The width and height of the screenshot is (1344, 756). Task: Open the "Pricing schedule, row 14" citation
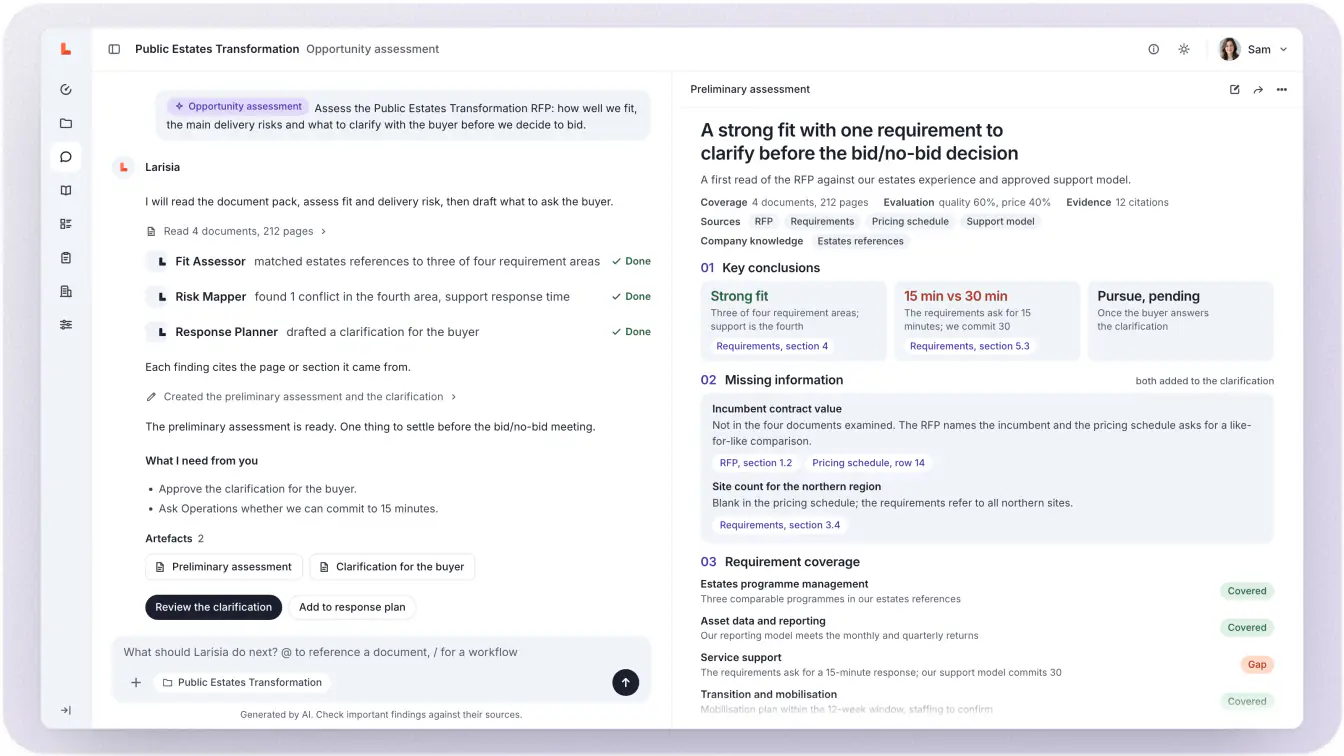[x=869, y=463]
